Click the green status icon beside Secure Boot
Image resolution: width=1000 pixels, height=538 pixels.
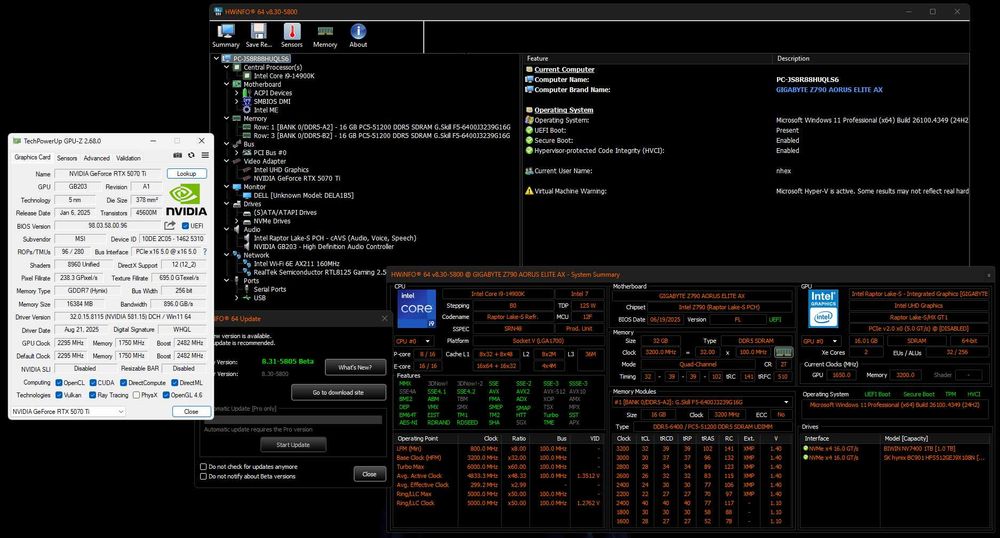[x=529, y=140]
